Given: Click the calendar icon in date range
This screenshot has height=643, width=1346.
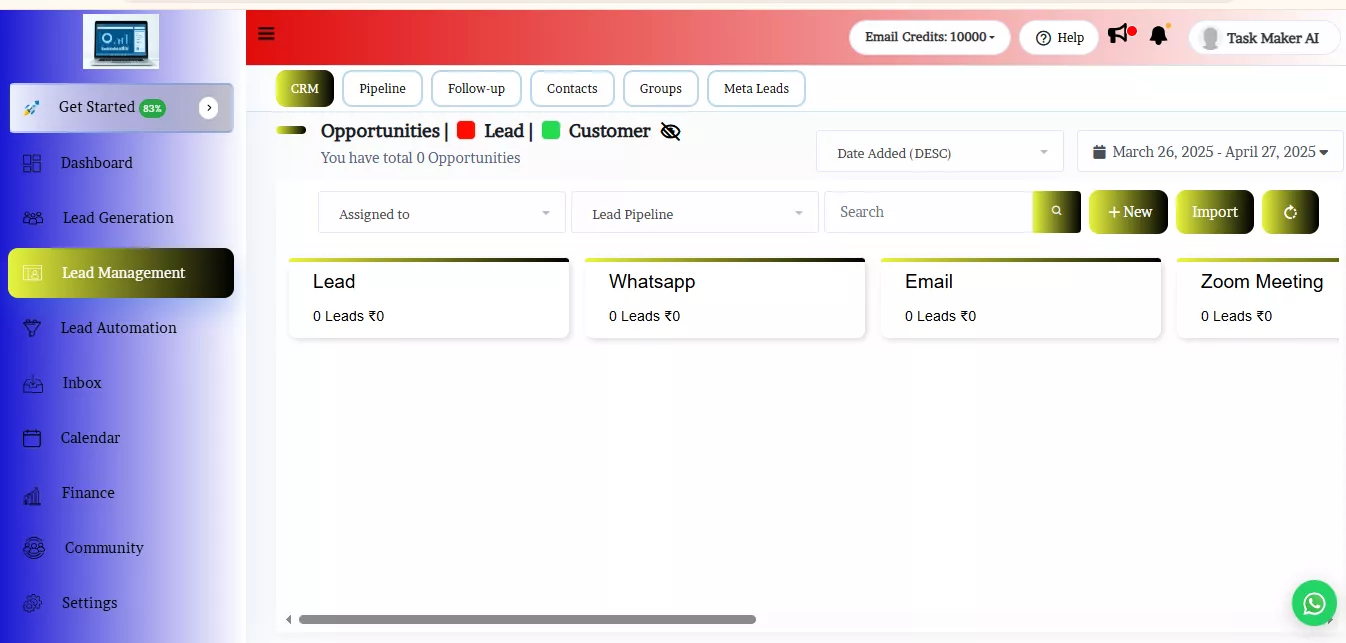Looking at the screenshot, I should (x=1099, y=152).
